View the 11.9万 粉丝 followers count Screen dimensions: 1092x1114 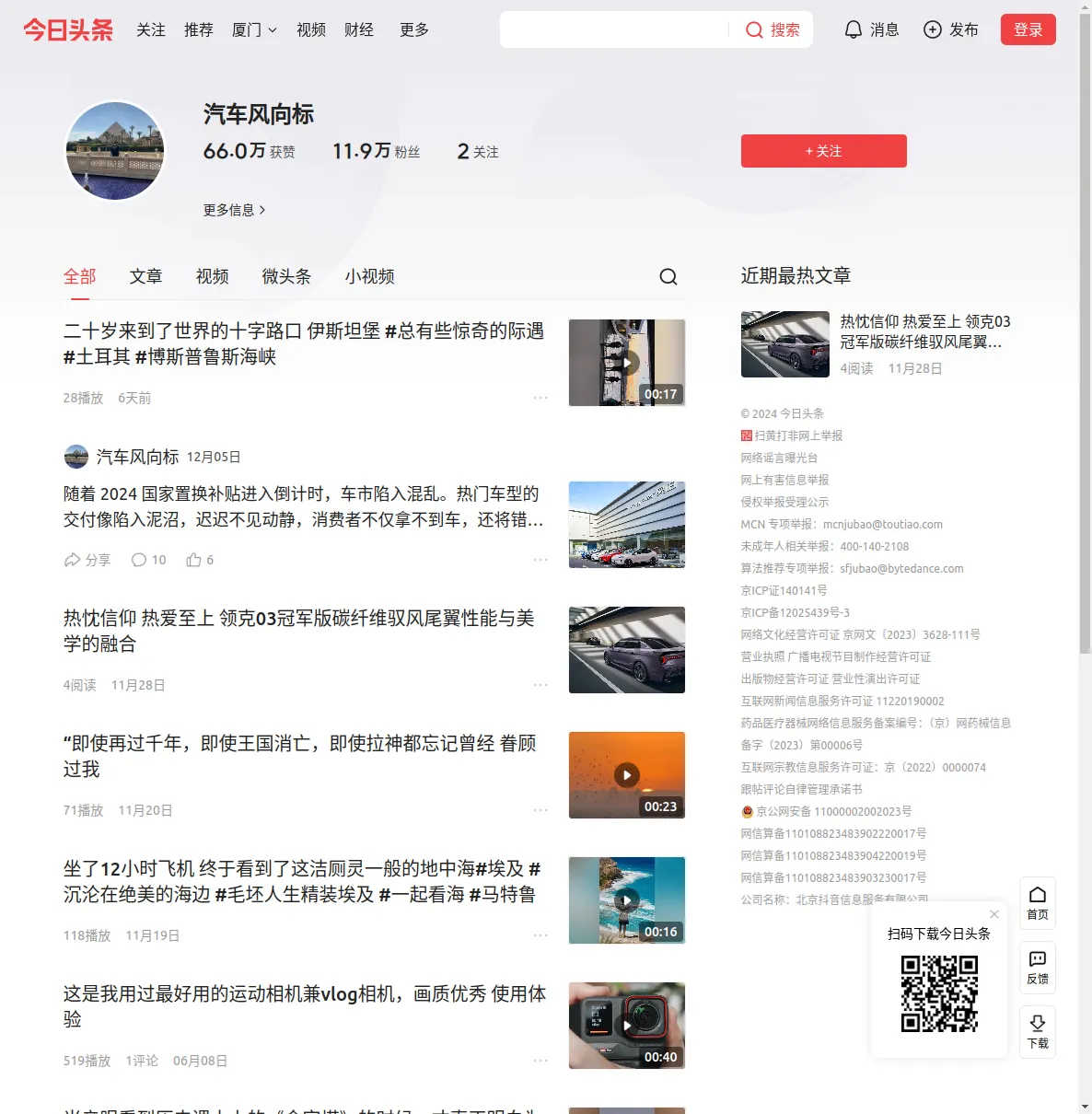(376, 151)
